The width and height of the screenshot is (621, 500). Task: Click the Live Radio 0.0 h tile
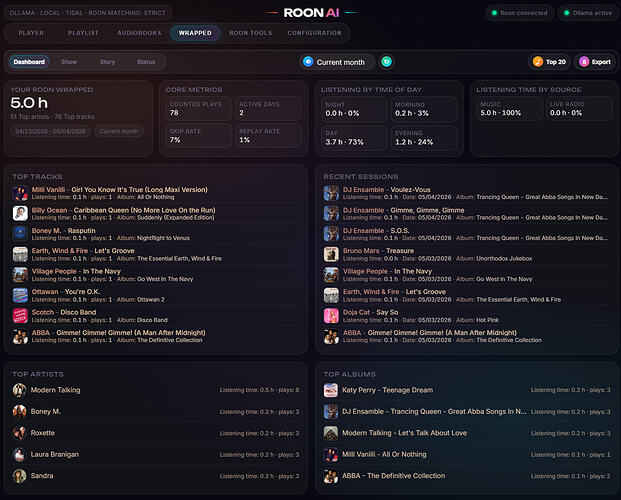click(579, 109)
